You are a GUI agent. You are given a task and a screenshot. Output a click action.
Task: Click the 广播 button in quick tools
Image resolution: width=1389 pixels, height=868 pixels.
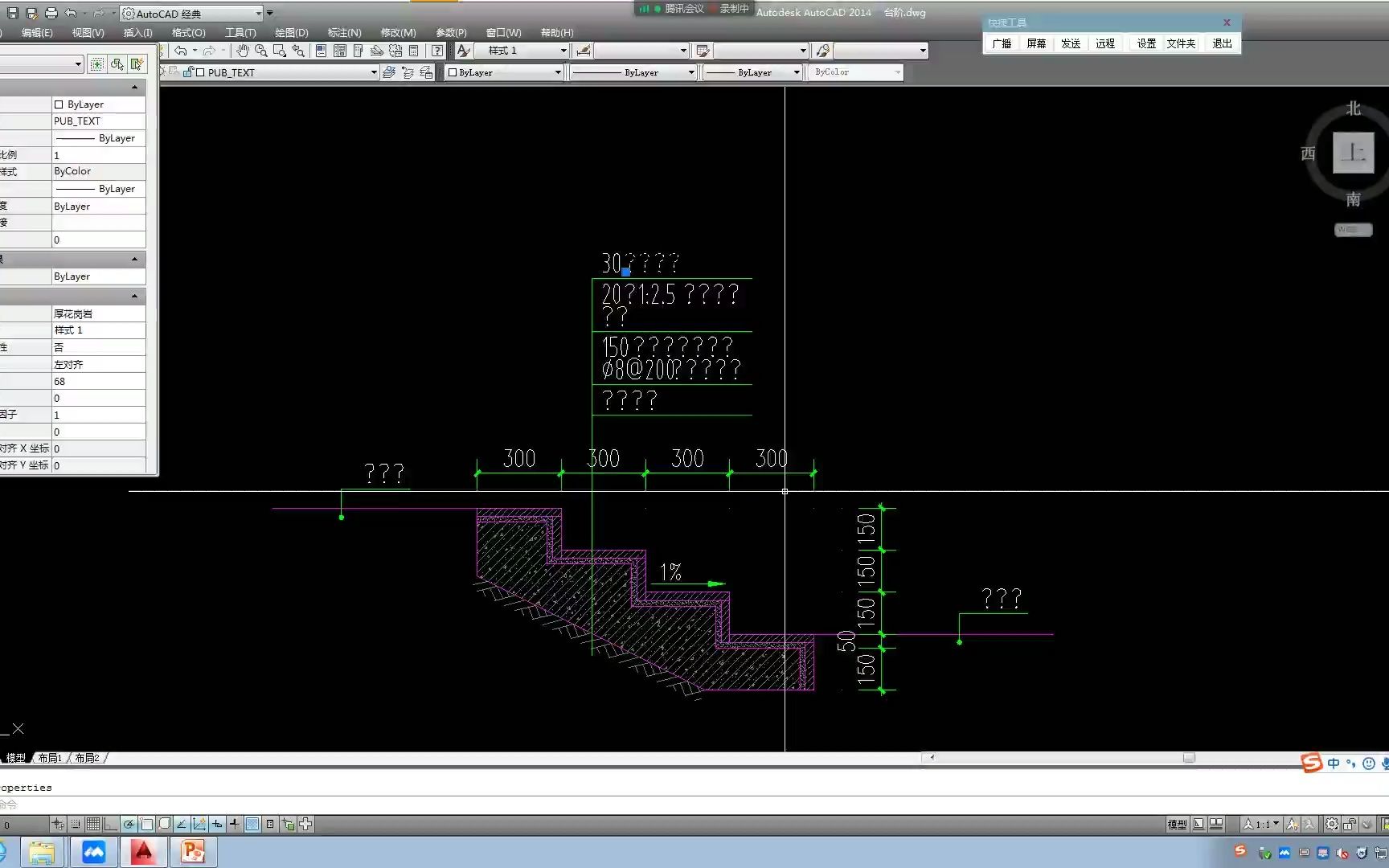[1002, 43]
